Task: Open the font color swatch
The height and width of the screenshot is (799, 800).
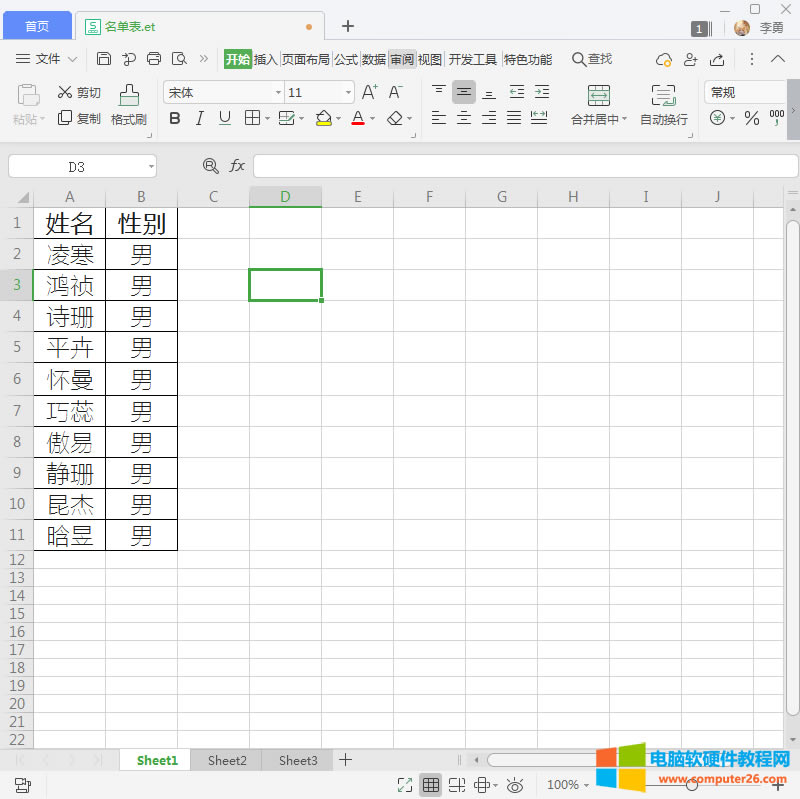Action: pos(357,118)
